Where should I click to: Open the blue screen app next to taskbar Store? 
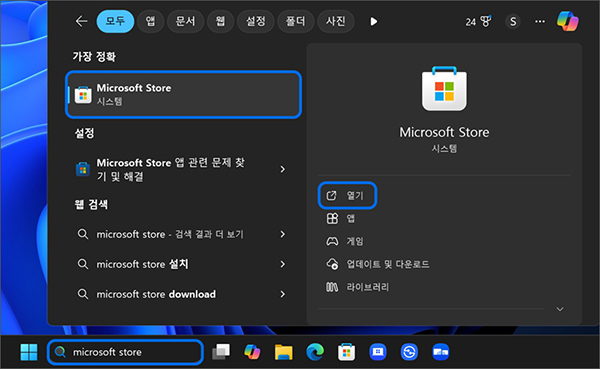(378, 352)
